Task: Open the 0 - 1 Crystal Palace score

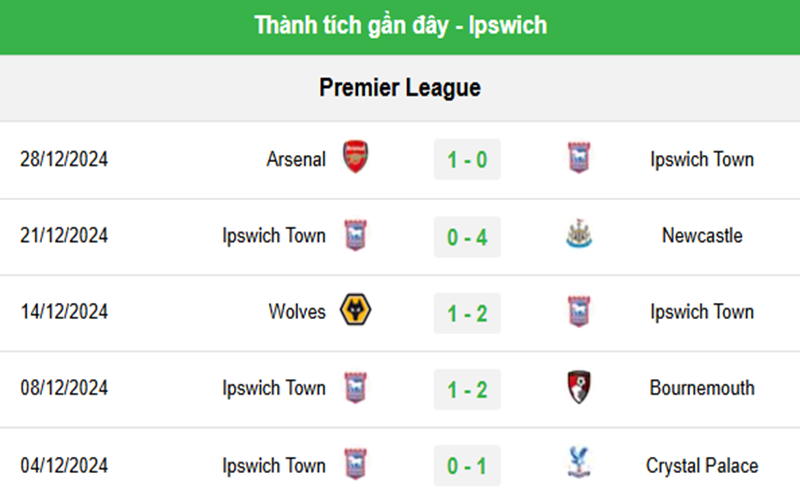Action: pyautogui.click(x=467, y=465)
